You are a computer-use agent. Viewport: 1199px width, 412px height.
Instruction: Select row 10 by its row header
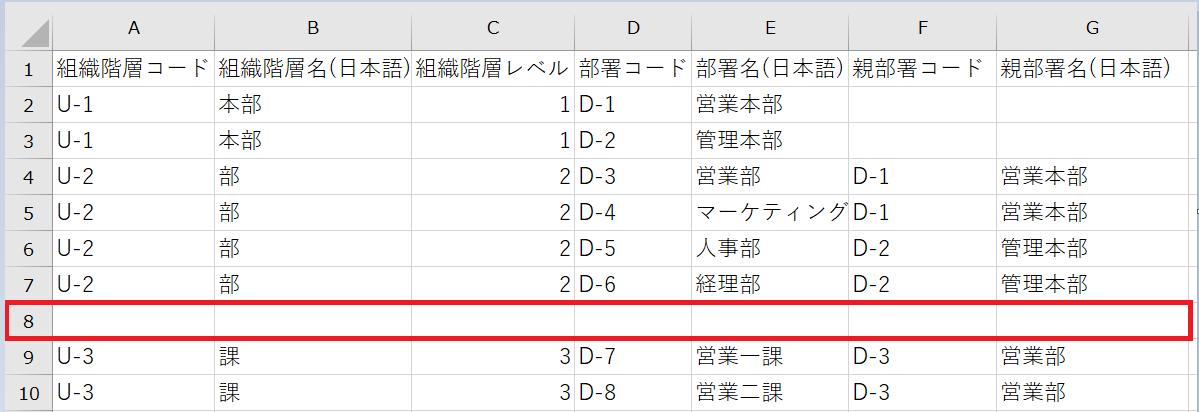pos(28,392)
